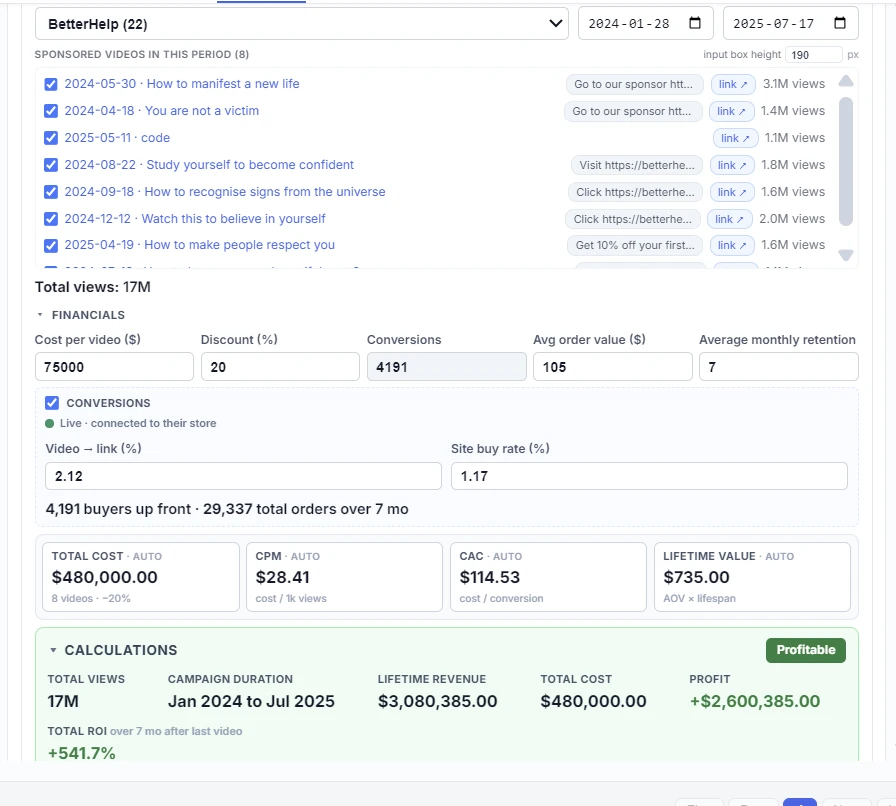Screen dimensions: 896x806
Task: Uncheck 'How to recognise signs from the universe'
Action: point(51,192)
